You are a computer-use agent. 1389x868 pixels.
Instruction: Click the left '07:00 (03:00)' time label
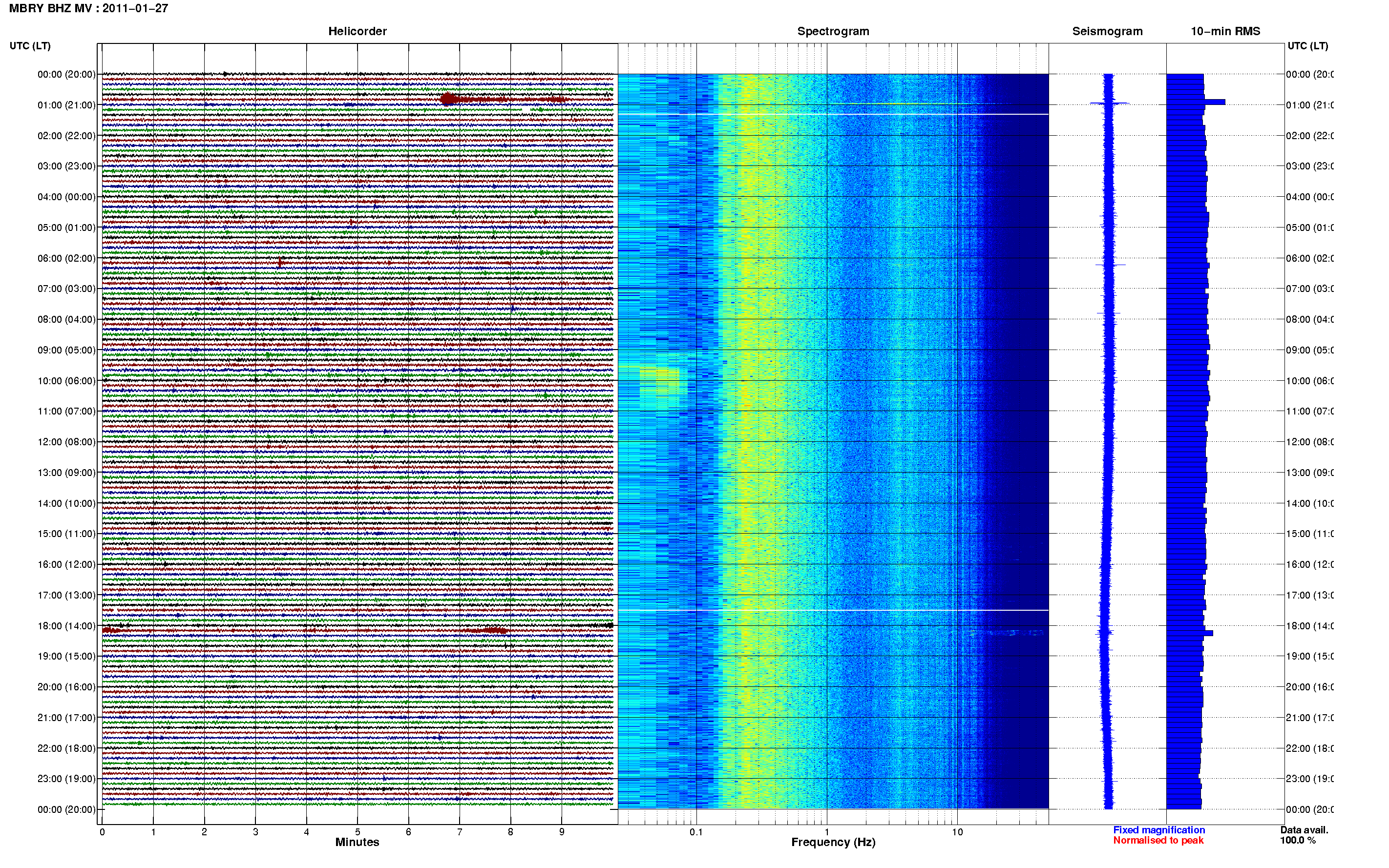66,288
